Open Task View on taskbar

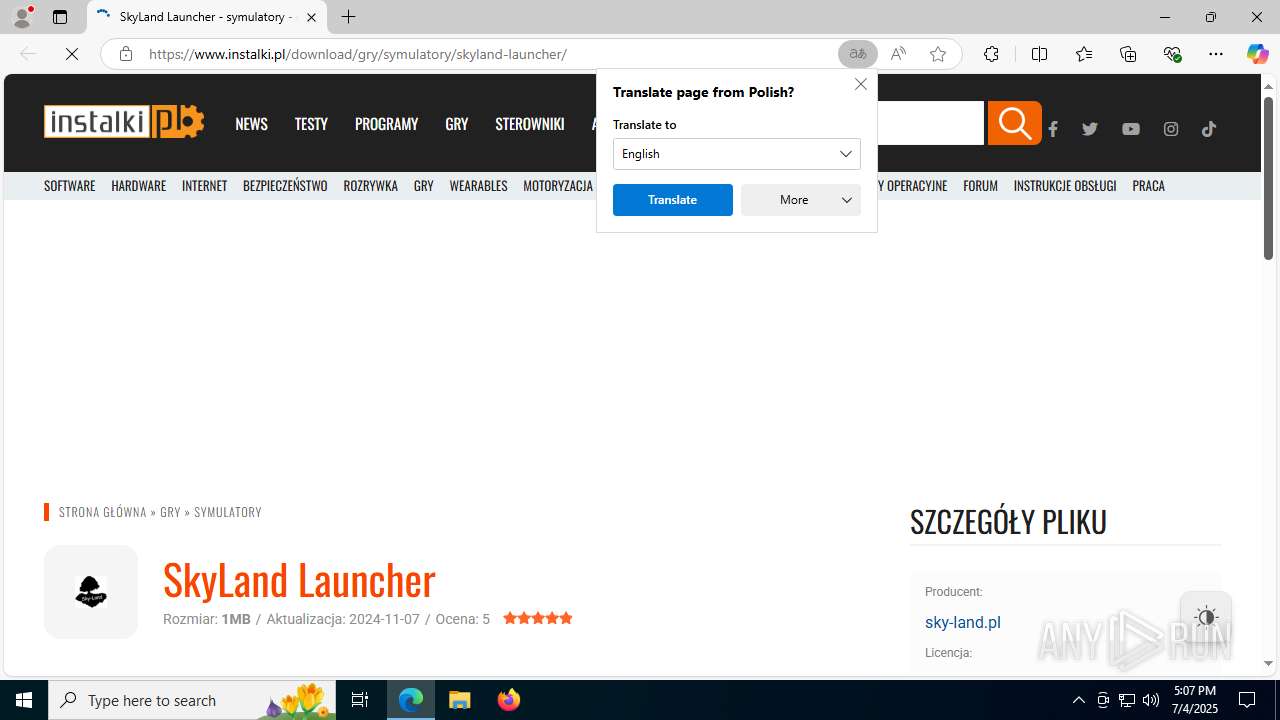[360, 700]
